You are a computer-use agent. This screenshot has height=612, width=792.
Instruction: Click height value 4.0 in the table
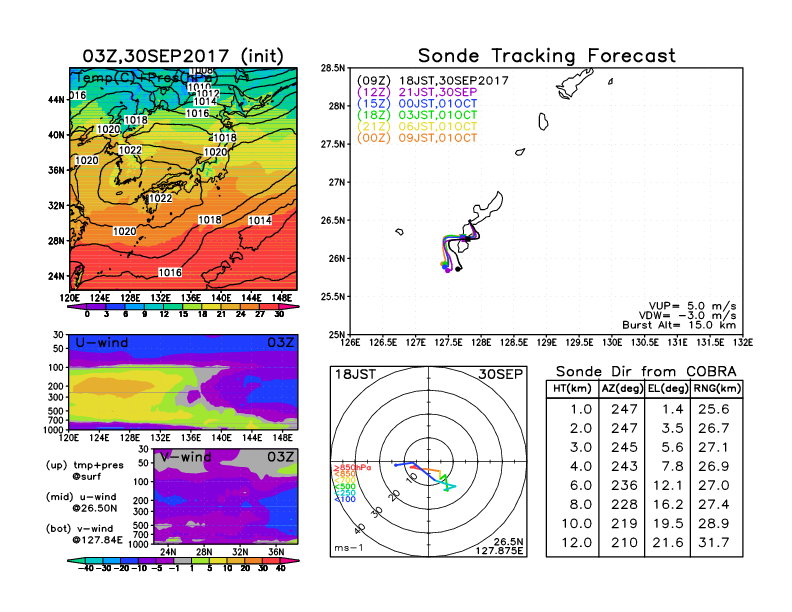click(581, 467)
